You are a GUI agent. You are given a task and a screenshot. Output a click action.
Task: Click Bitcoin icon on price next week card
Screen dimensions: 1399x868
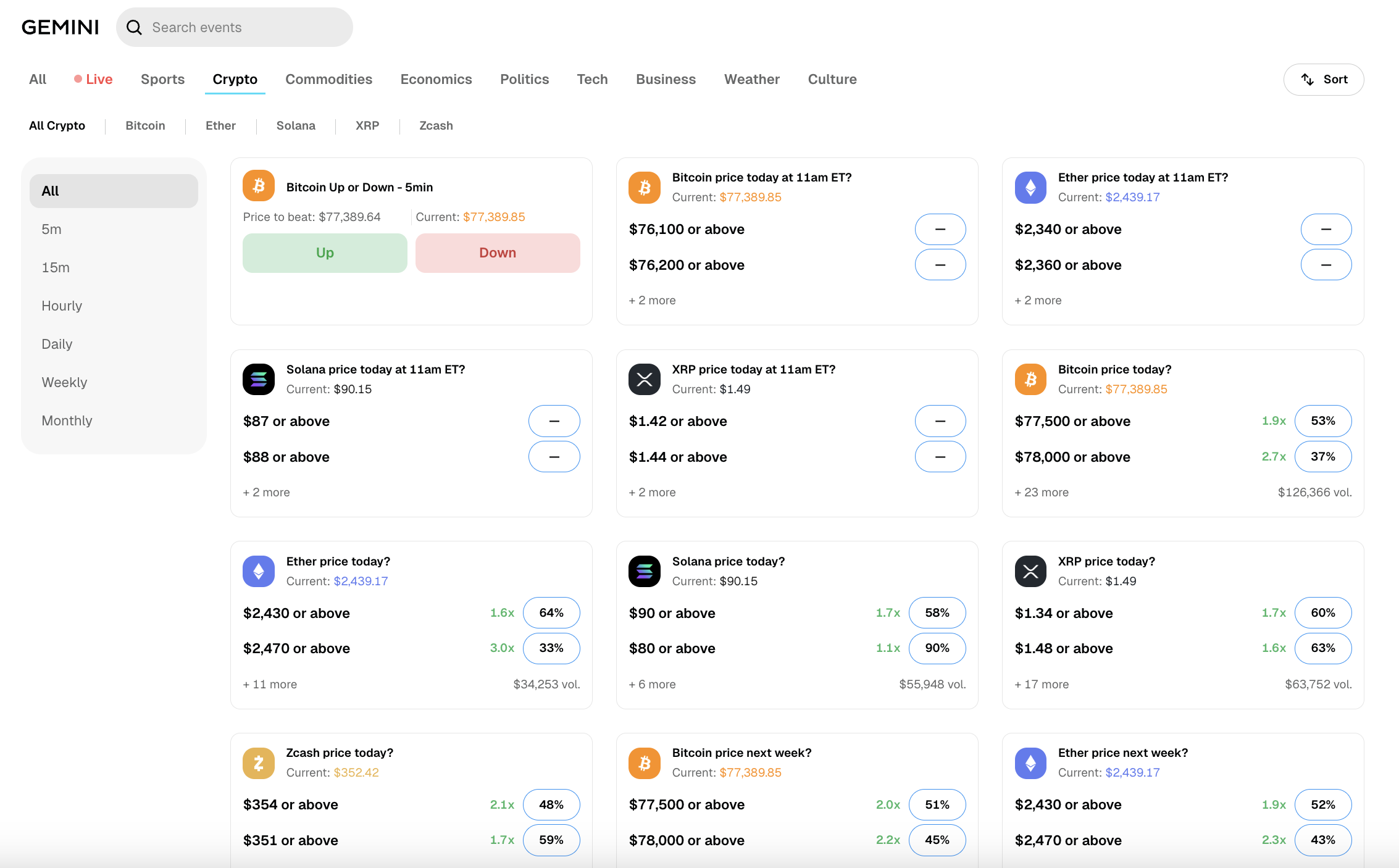pyautogui.click(x=645, y=763)
